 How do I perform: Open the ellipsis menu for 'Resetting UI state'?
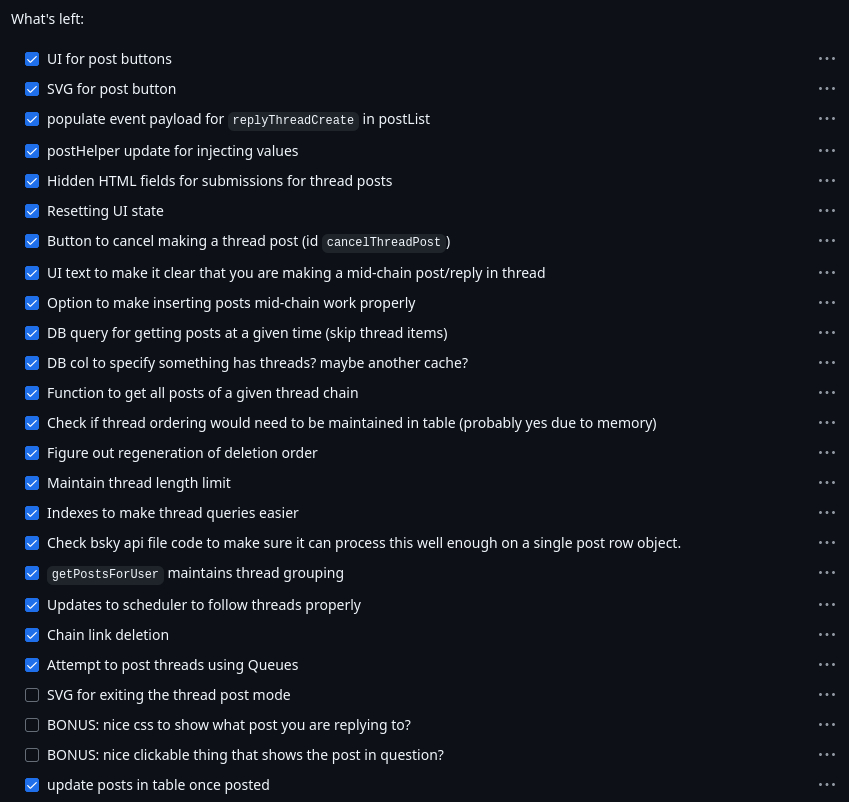(826, 211)
